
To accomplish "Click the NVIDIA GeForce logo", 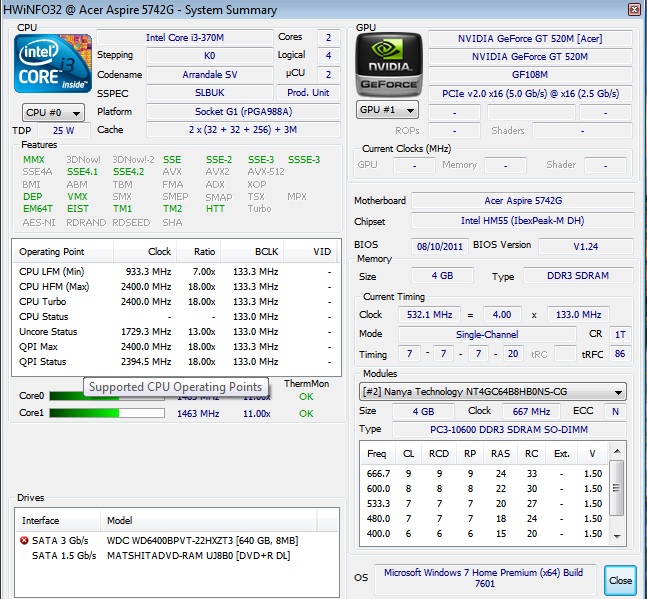I will (x=389, y=65).
